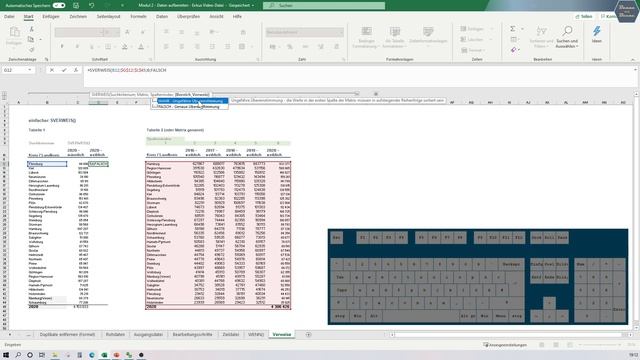Open the Formeln ribbon tab
The image size is (640, 360).
138,16
